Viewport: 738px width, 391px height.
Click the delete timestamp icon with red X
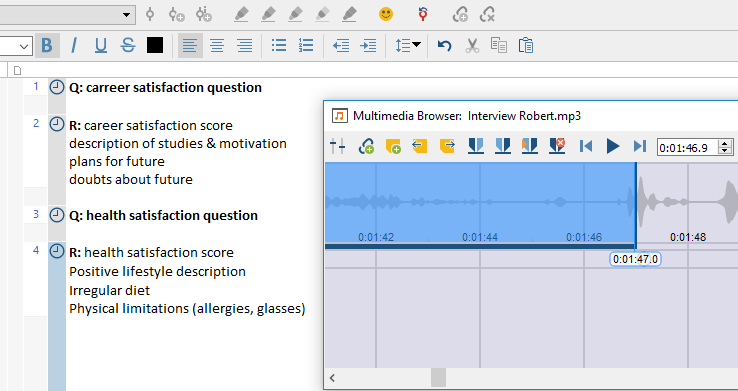557,146
